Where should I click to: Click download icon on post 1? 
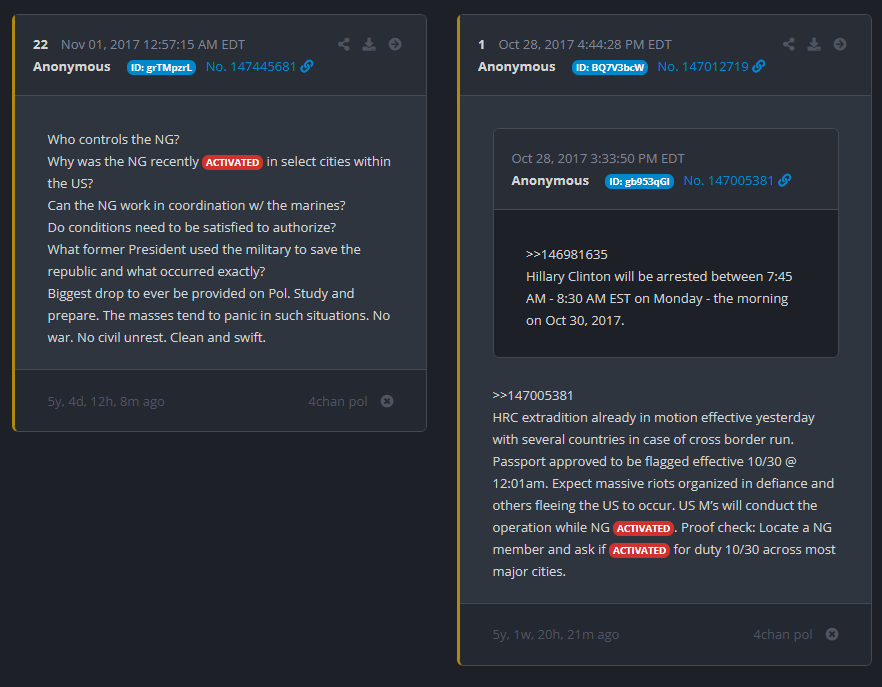click(814, 44)
